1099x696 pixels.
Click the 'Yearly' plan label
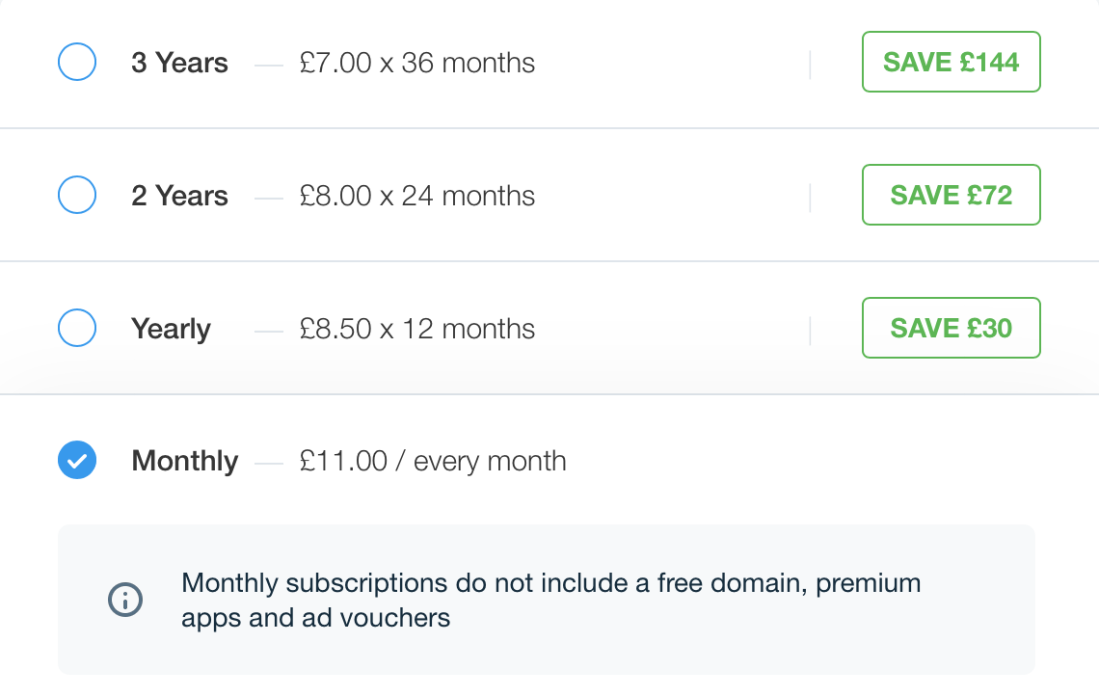coord(171,329)
